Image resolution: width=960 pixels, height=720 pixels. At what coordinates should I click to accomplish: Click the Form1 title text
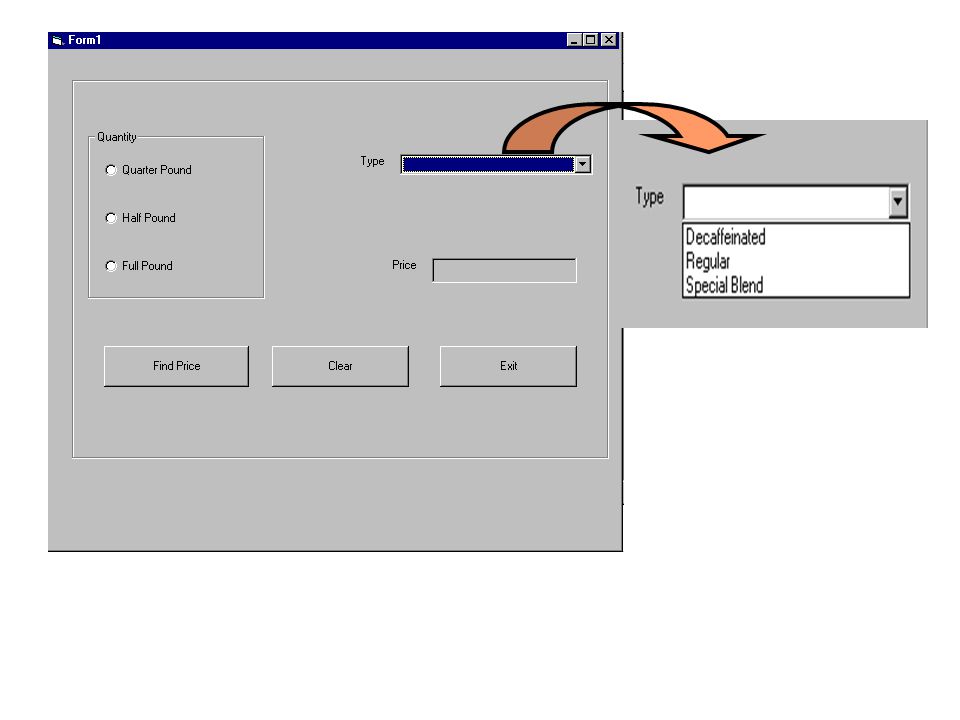click(84, 40)
